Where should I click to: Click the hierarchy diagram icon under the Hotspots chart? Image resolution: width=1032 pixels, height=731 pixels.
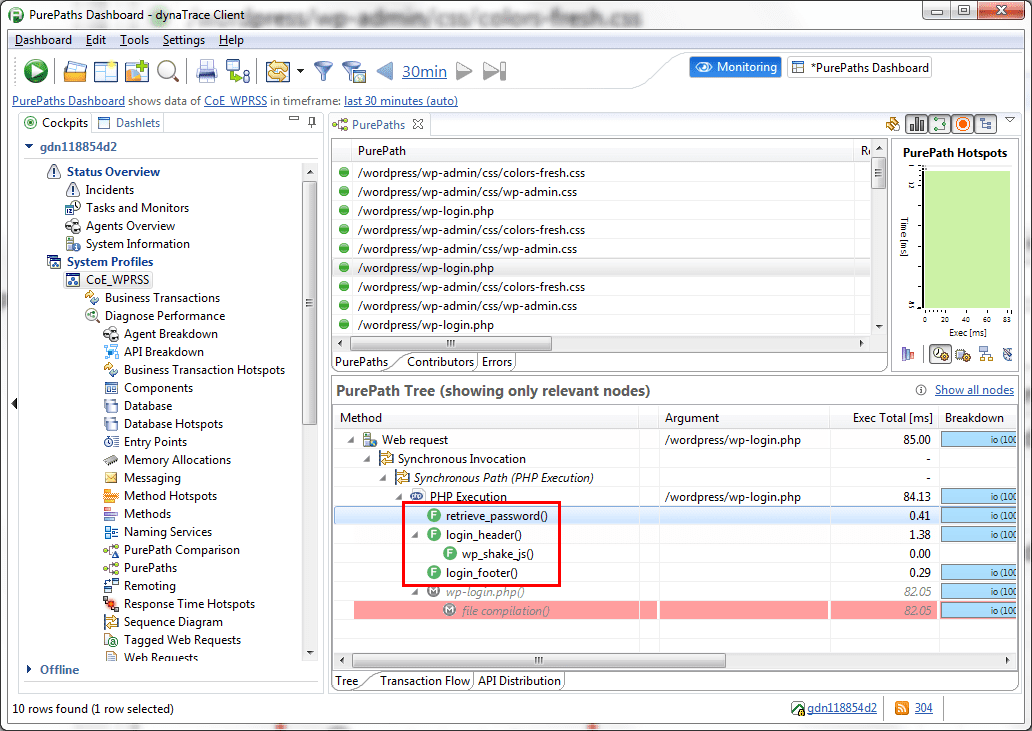pyautogui.click(x=985, y=355)
